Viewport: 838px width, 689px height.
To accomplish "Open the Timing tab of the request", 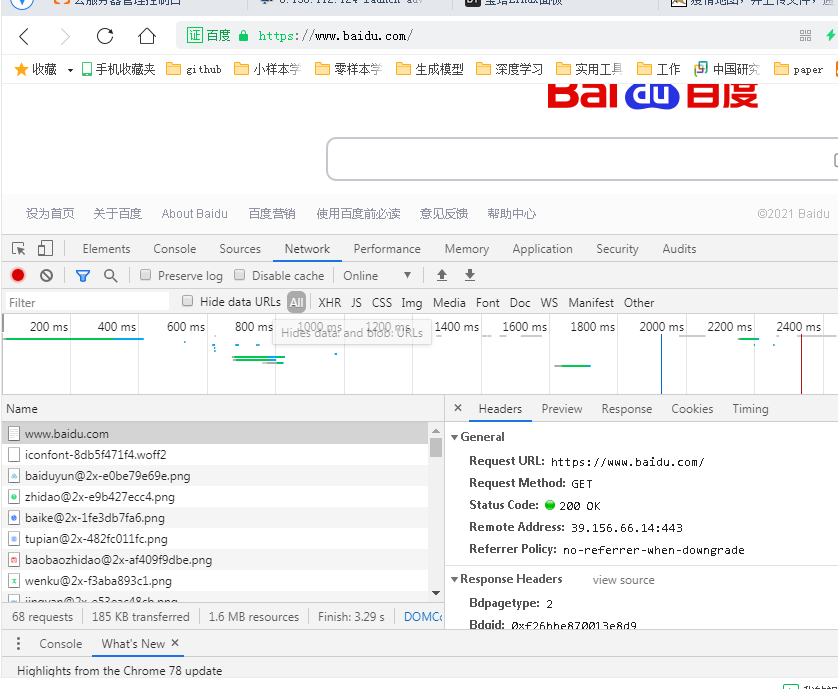I will [x=750, y=408].
